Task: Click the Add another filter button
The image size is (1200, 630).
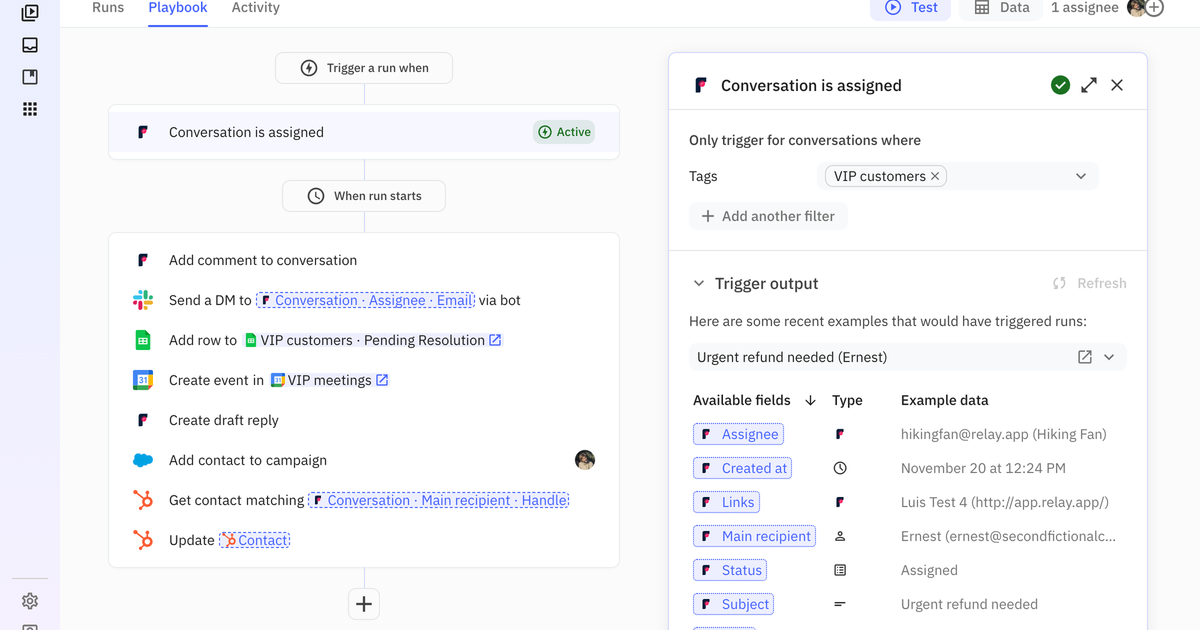Action: (x=768, y=215)
